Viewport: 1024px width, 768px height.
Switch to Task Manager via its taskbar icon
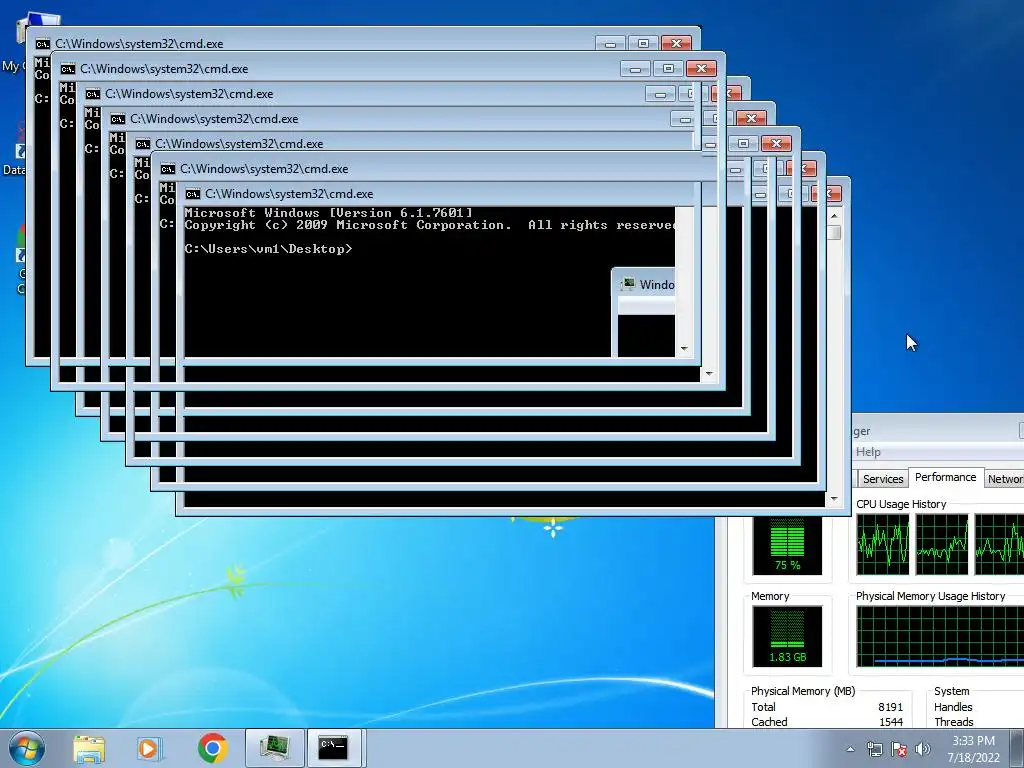coord(275,748)
